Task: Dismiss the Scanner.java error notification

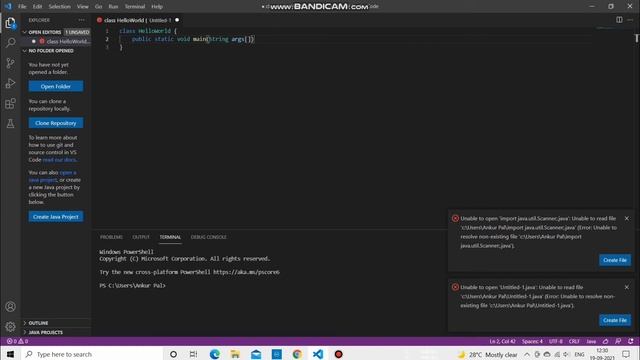Action: coord(627,218)
